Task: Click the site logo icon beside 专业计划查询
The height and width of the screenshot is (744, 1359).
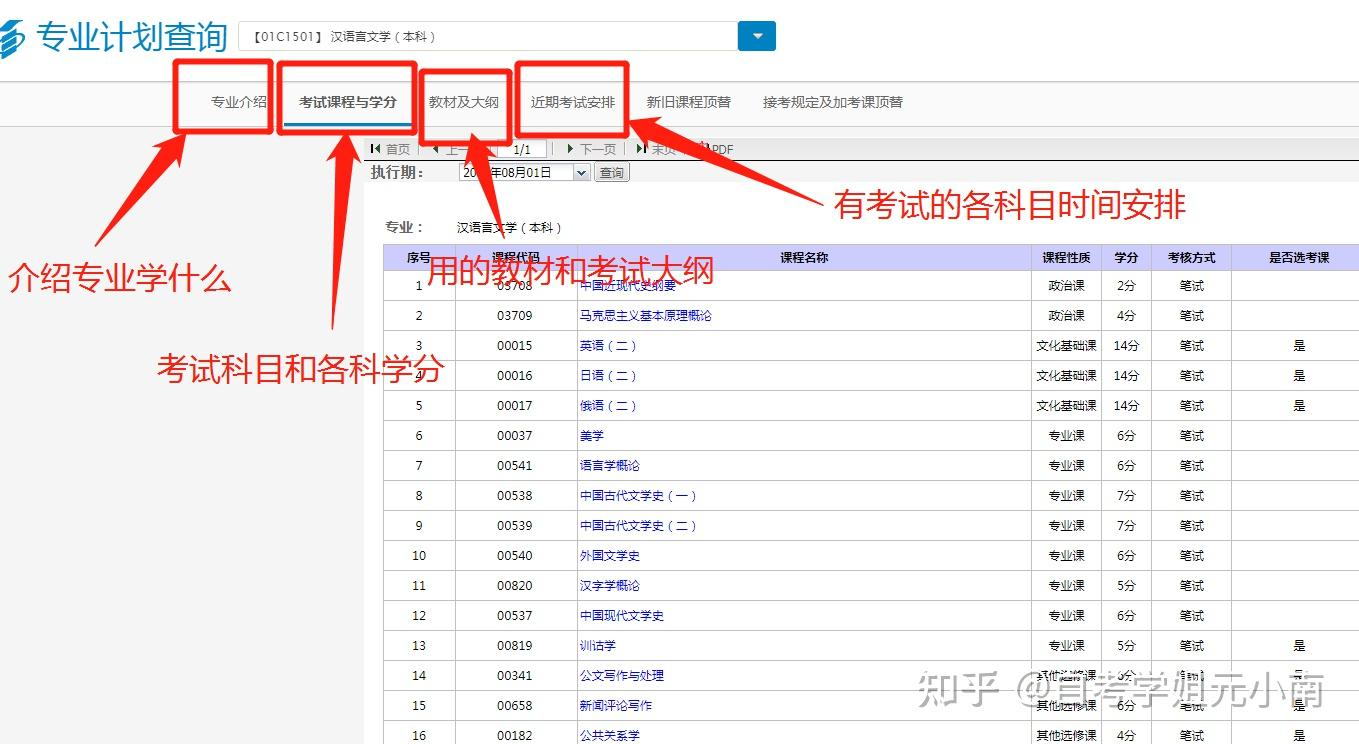Action: pyautogui.click(x=12, y=39)
